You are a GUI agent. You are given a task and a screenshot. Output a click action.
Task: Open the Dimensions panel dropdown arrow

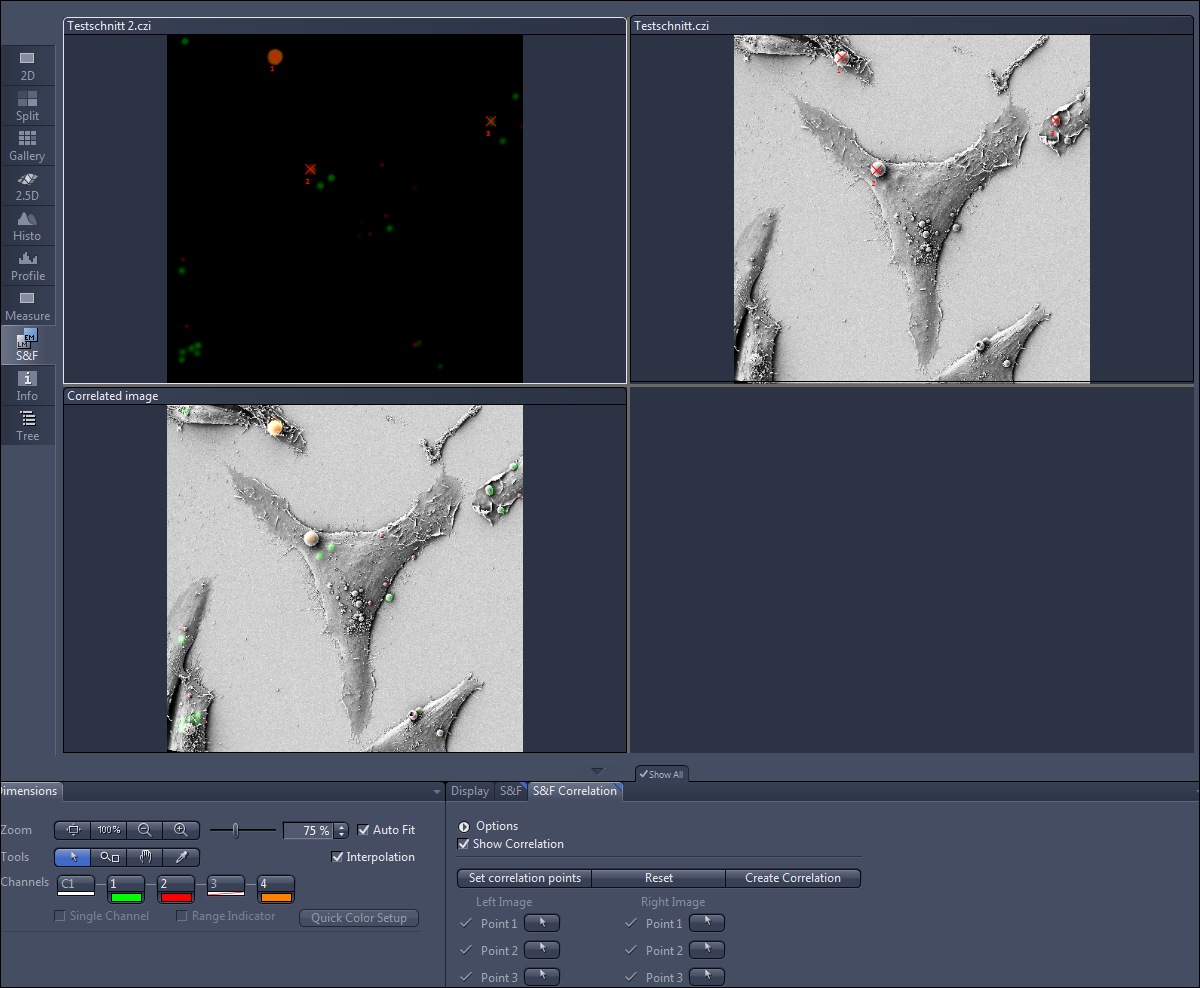[436, 790]
